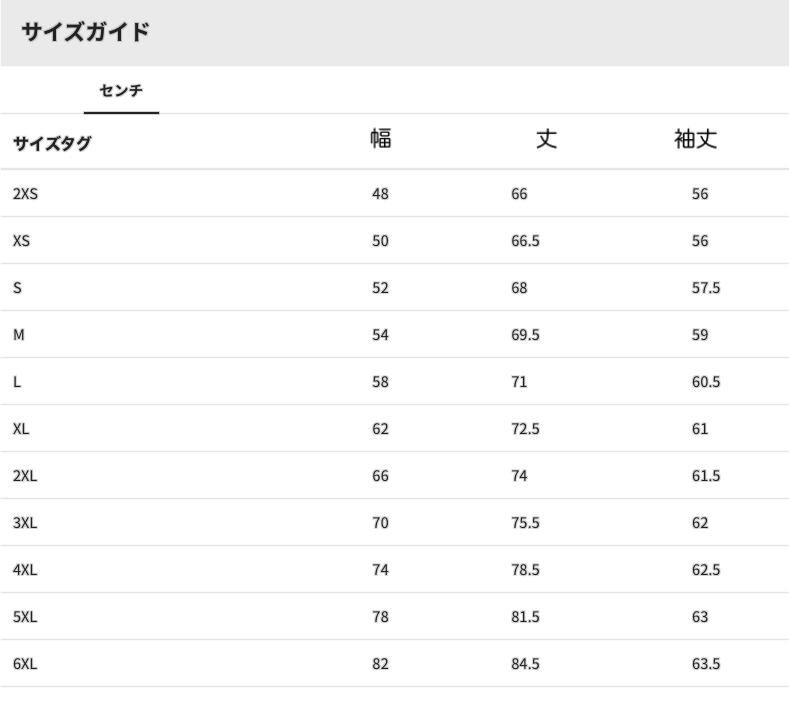Select the XL size row label

coord(21,429)
